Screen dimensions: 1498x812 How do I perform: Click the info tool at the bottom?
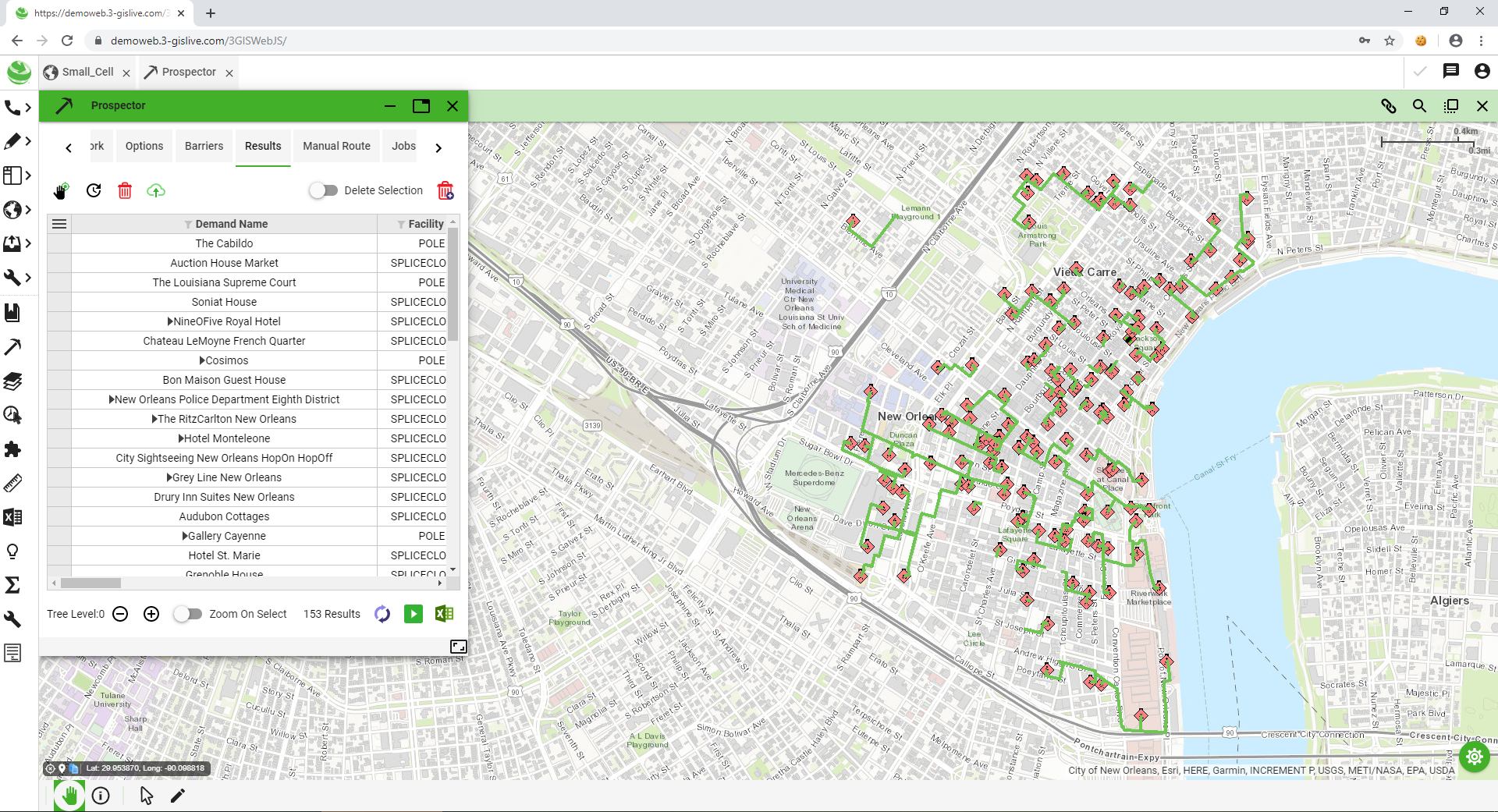pos(101,795)
